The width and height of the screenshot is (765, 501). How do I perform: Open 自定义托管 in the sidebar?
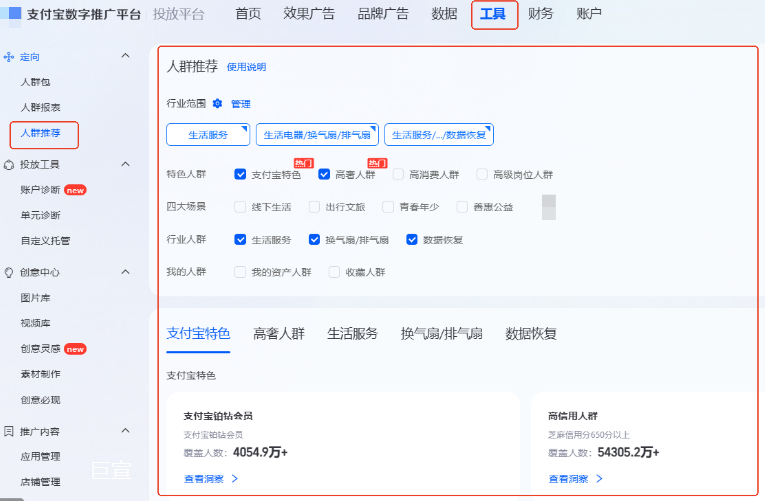tap(45, 240)
